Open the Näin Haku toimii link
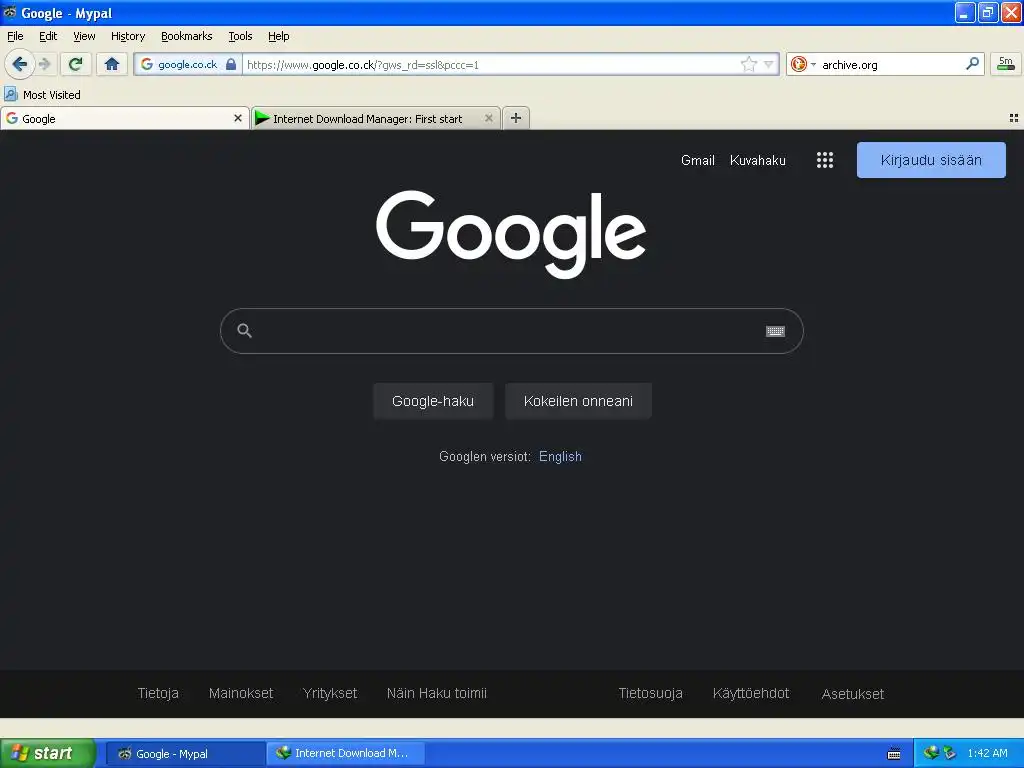 pos(436,693)
